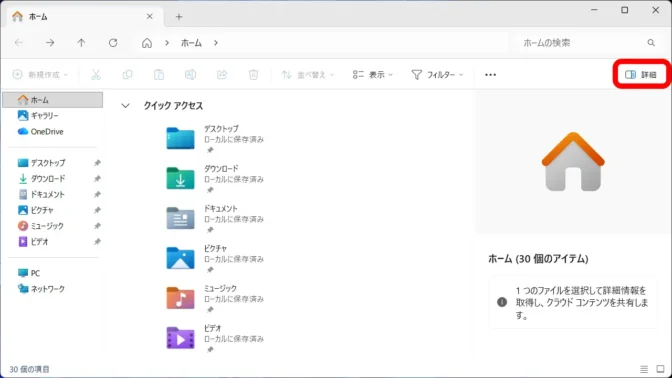Open the 並べ替え sort dropdown

click(x=307, y=75)
